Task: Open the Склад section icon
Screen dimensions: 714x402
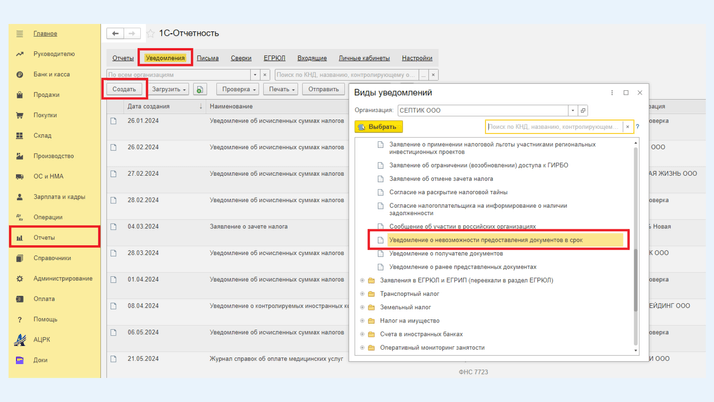Action: (20, 136)
